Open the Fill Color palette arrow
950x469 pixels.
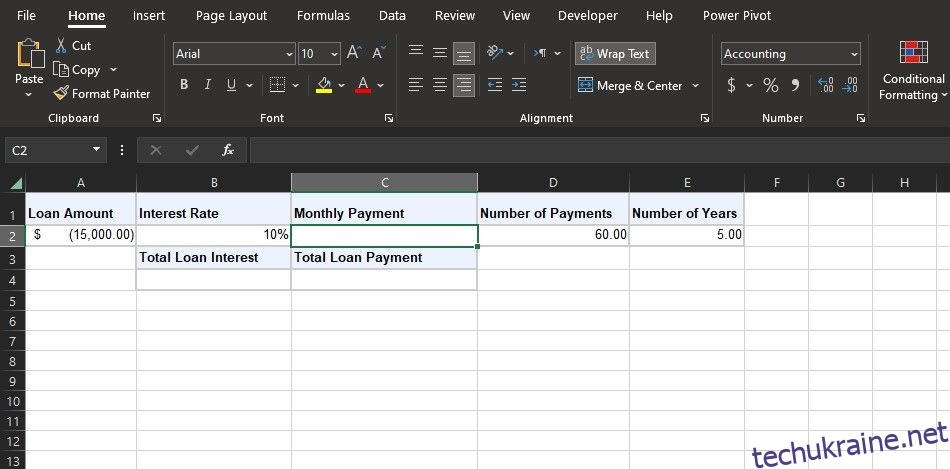coord(341,85)
